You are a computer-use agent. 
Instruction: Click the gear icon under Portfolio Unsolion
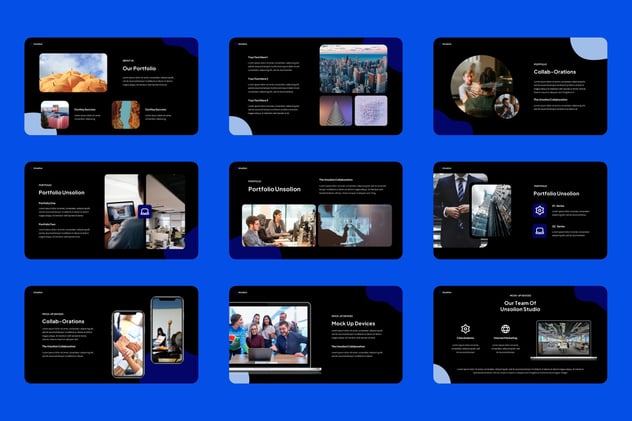click(539, 210)
